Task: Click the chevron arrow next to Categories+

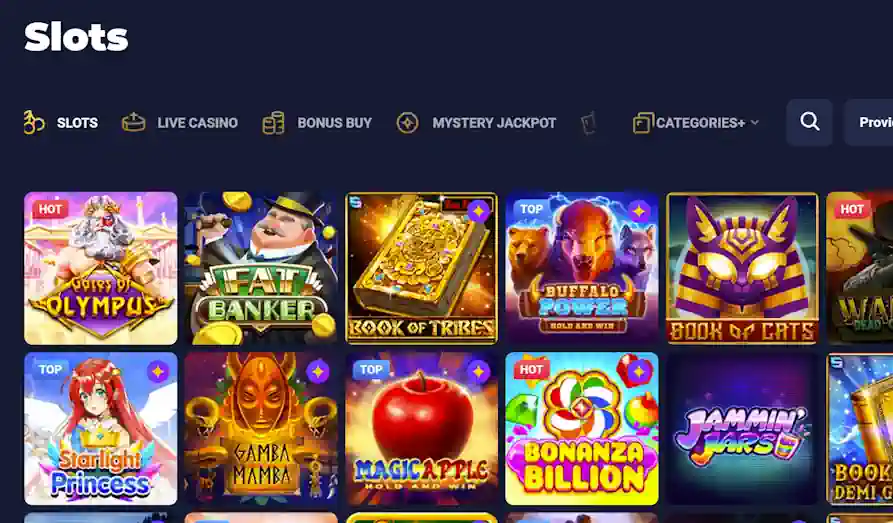Action: click(755, 122)
